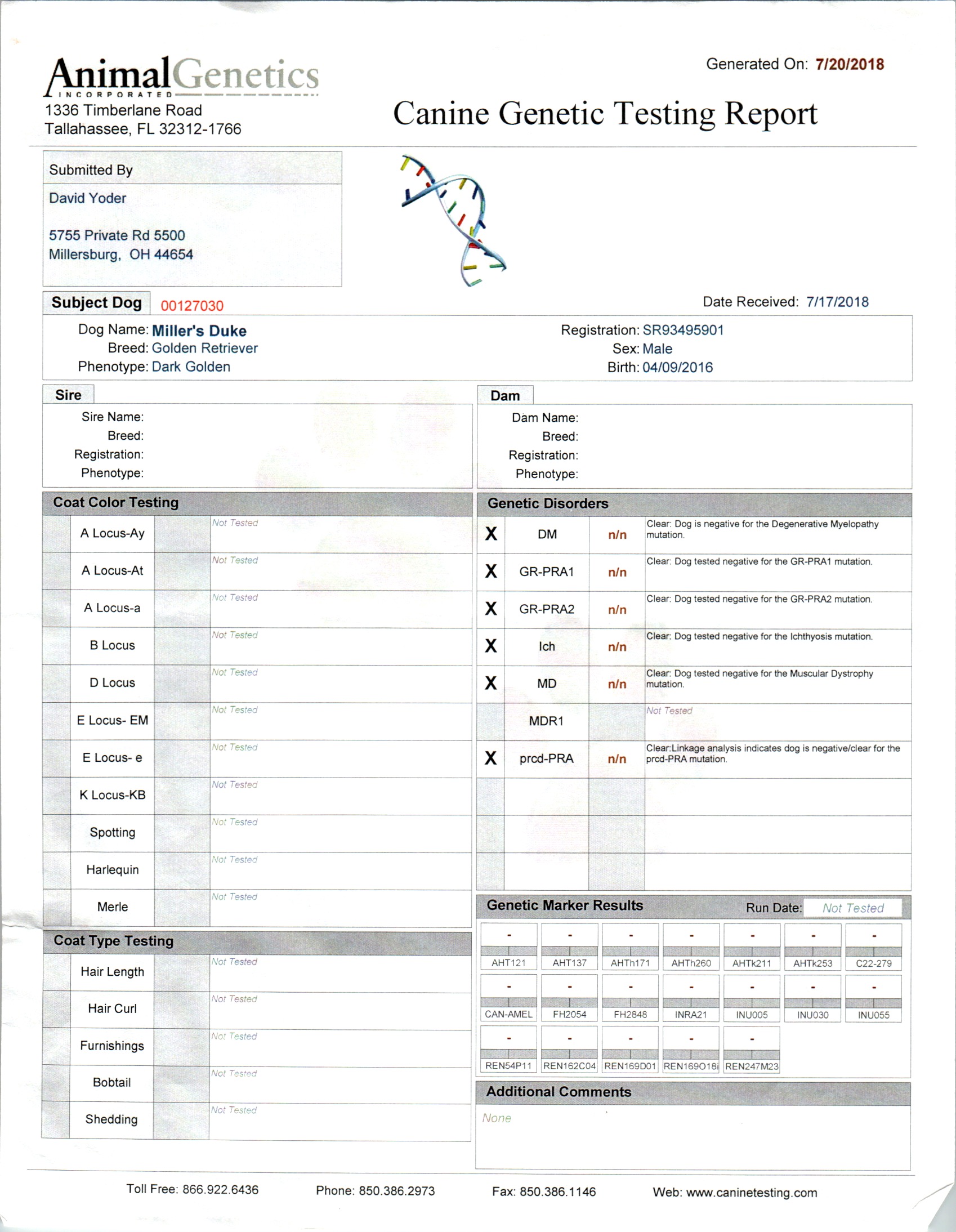Click the Genetic Disorders section header

(694, 505)
